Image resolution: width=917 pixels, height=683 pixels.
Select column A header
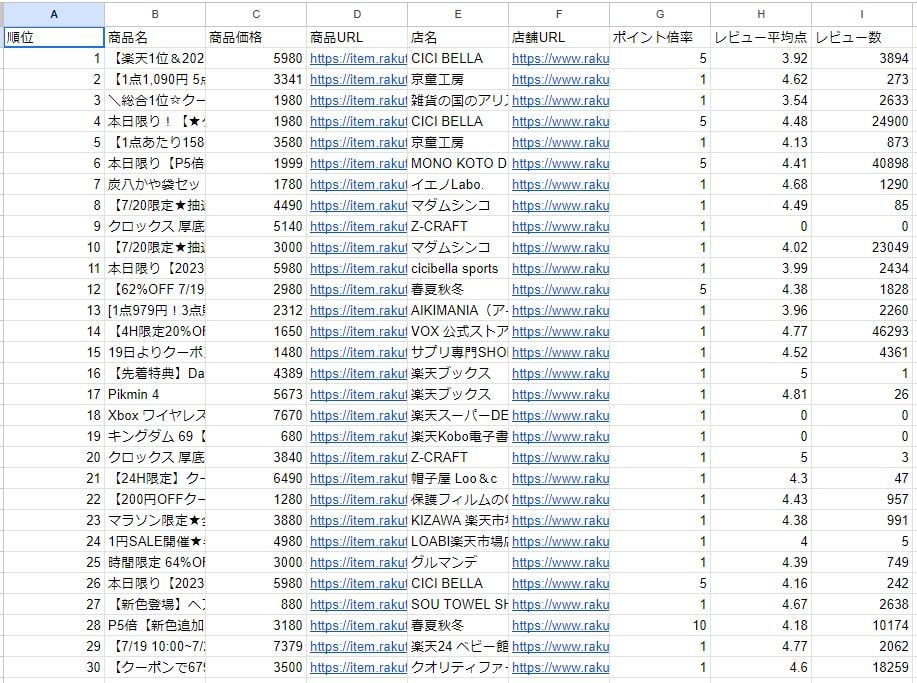click(x=54, y=14)
